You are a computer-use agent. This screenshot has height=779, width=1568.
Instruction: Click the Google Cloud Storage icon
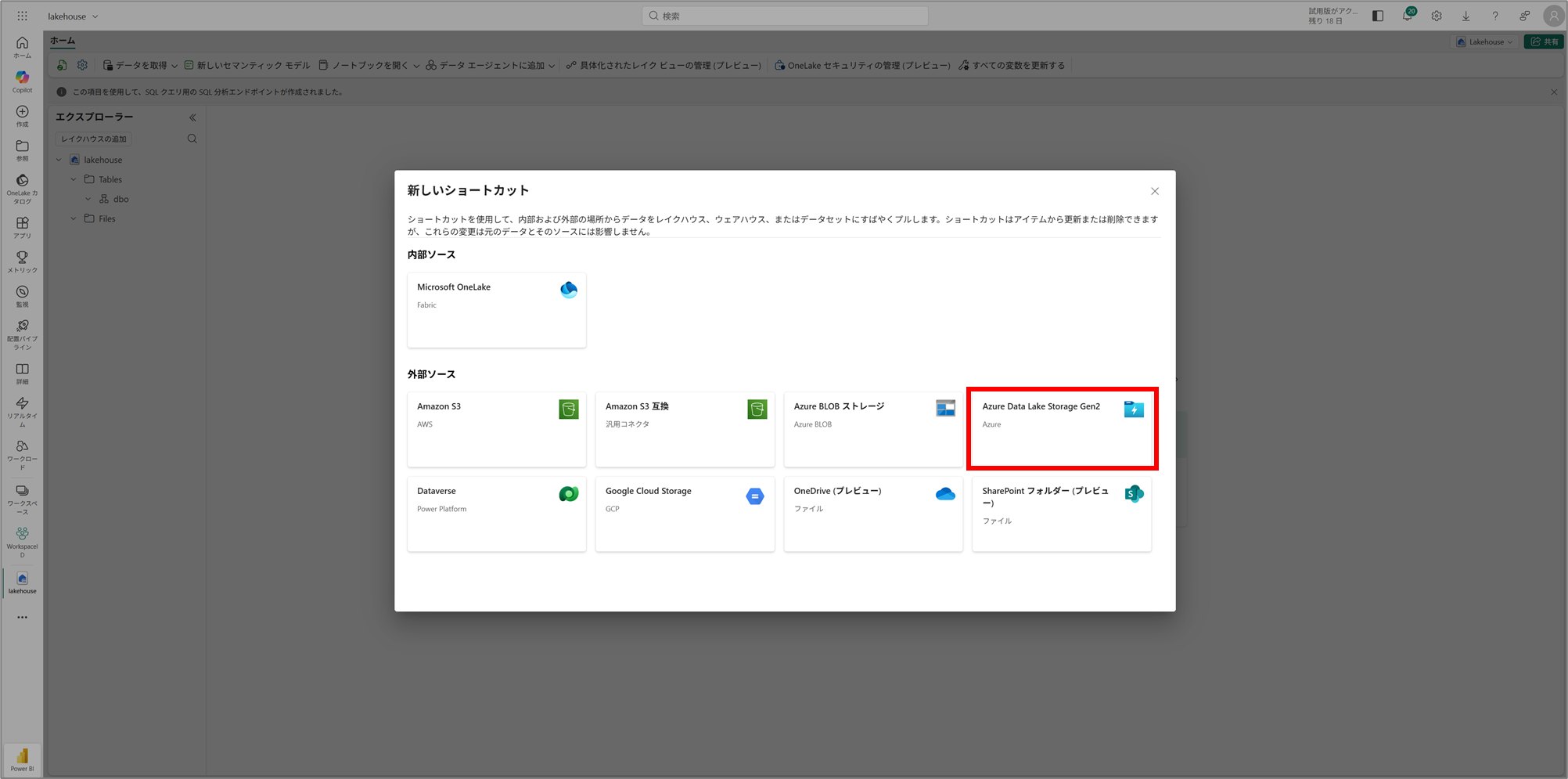tap(755, 496)
